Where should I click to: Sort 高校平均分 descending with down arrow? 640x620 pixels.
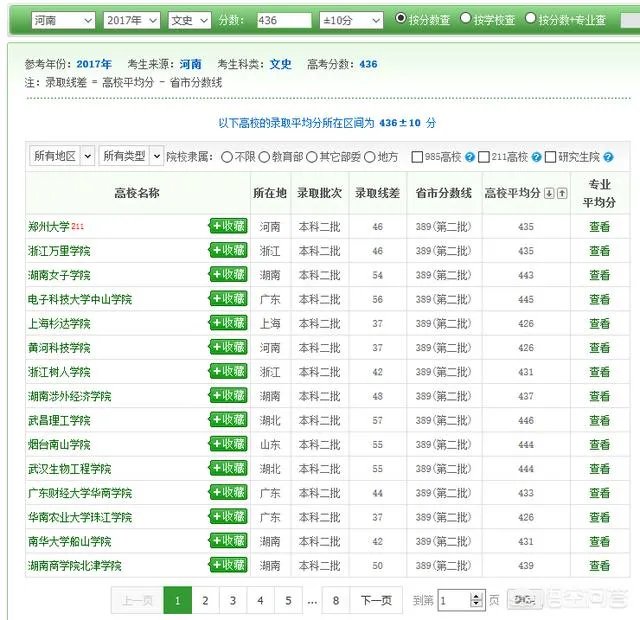coord(549,193)
